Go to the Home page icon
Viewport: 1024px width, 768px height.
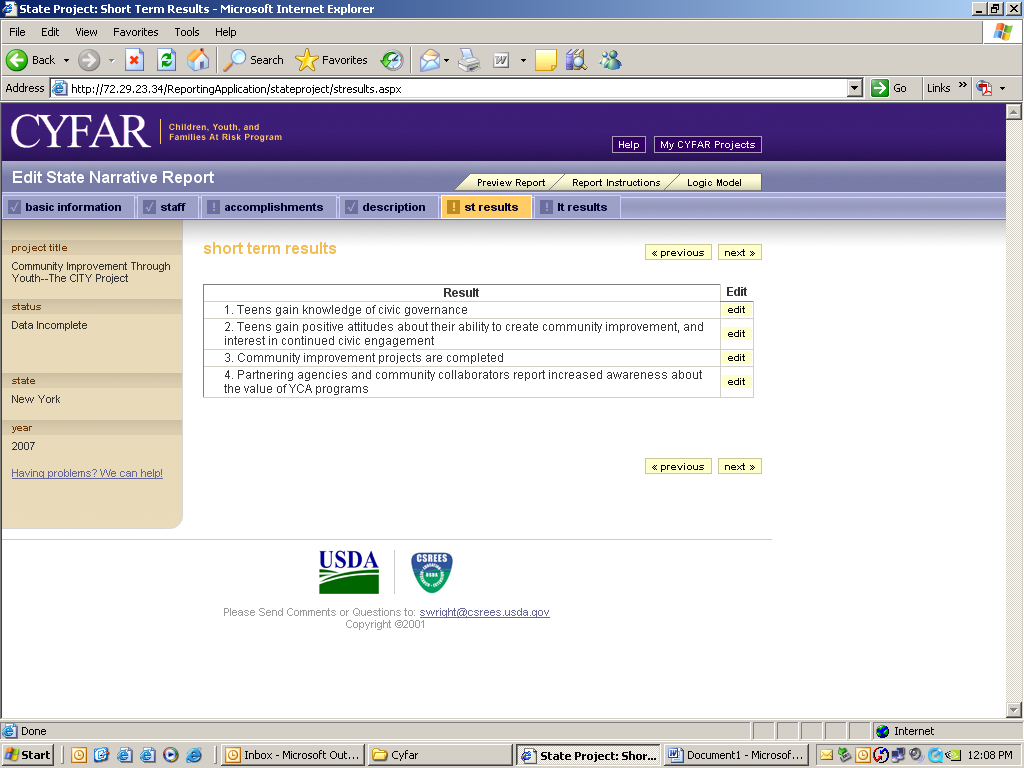pyautogui.click(x=198, y=60)
